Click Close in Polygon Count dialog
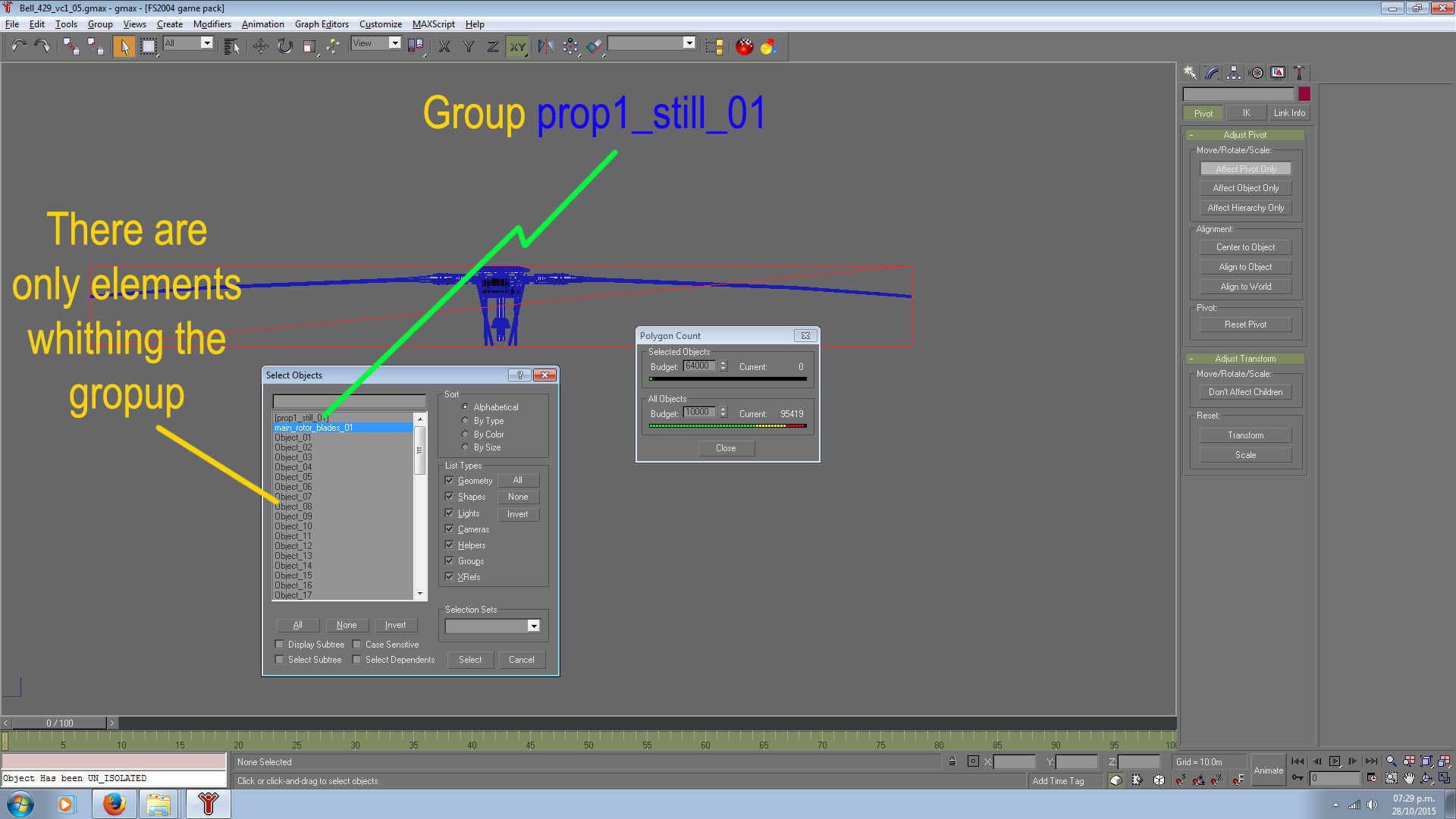The image size is (1456, 819). pyautogui.click(x=725, y=448)
